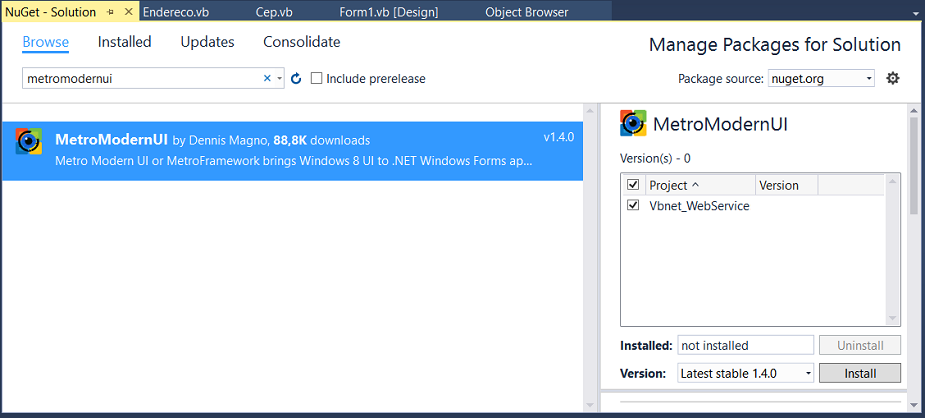This screenshot has width=925, height=418.
Task: Open the Cep.vb document tab
Action: tap(274, 12)
